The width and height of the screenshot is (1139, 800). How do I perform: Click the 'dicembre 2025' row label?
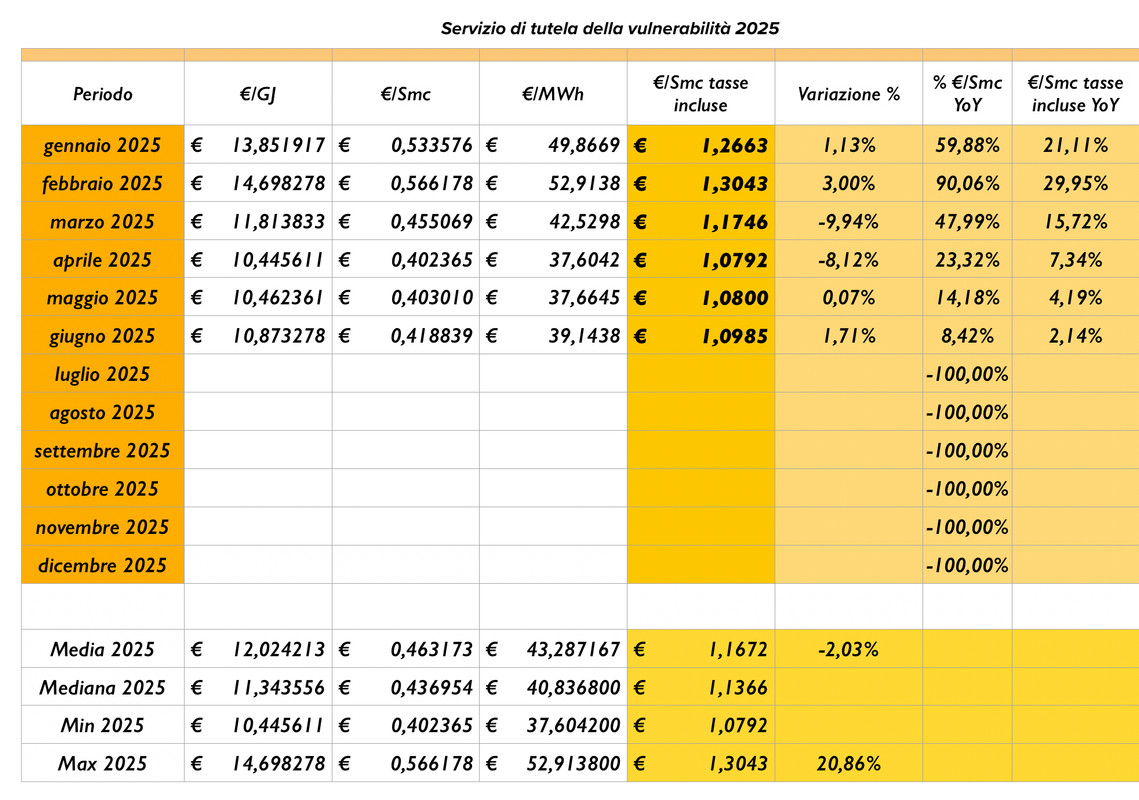(102, 565)
